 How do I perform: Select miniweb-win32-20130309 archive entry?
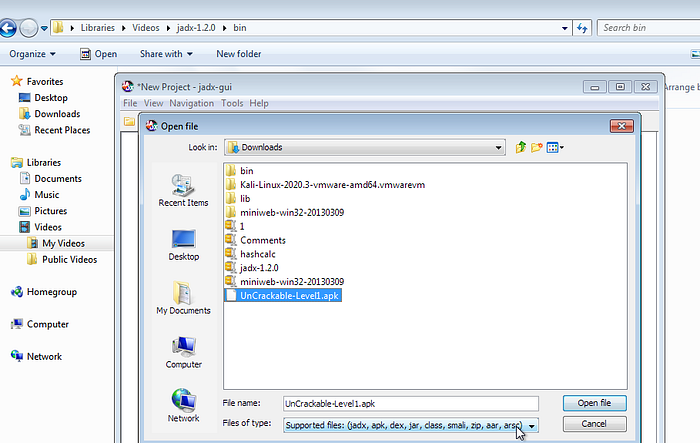pos(285,281)
